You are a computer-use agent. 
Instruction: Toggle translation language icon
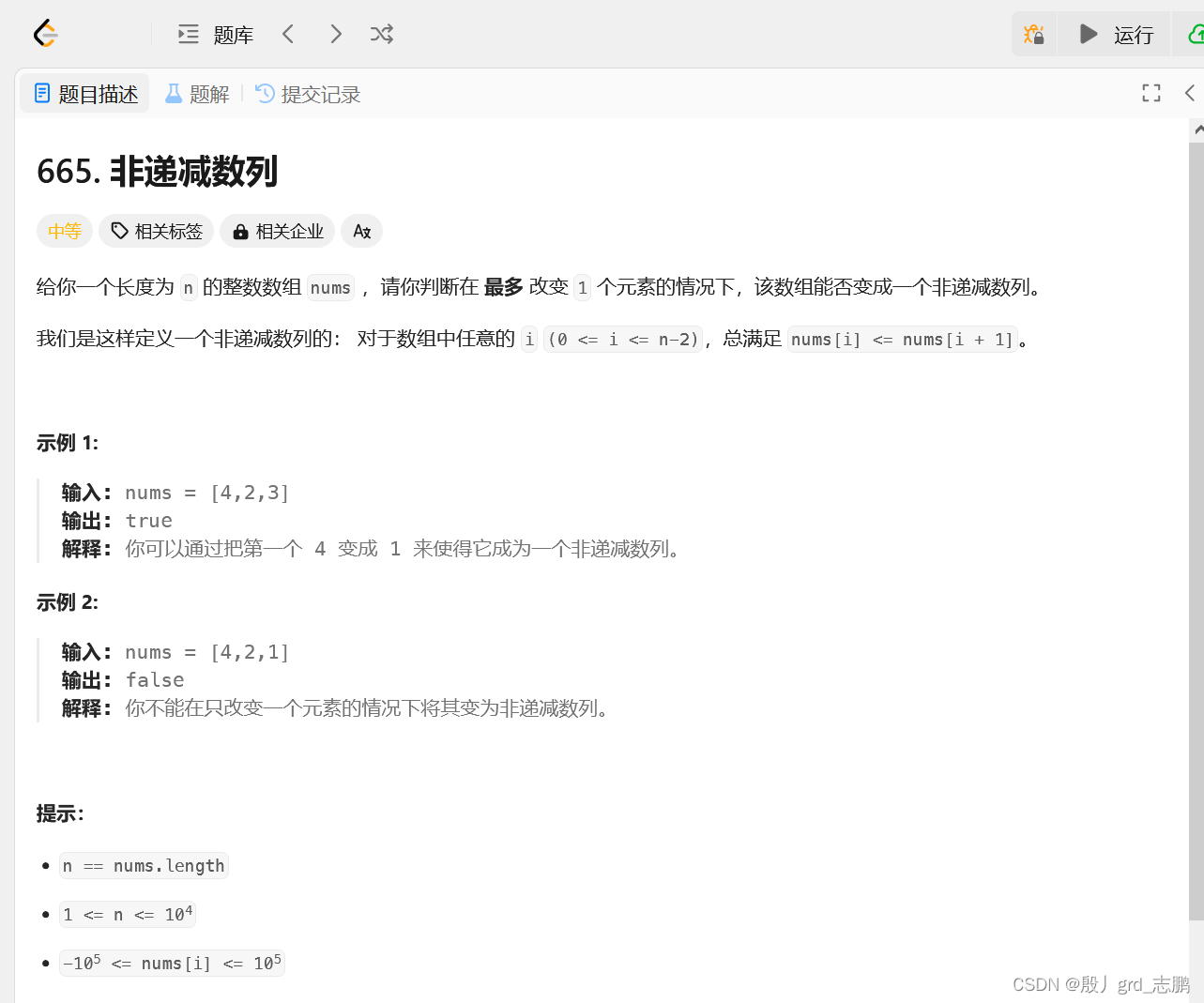(361, 231)
